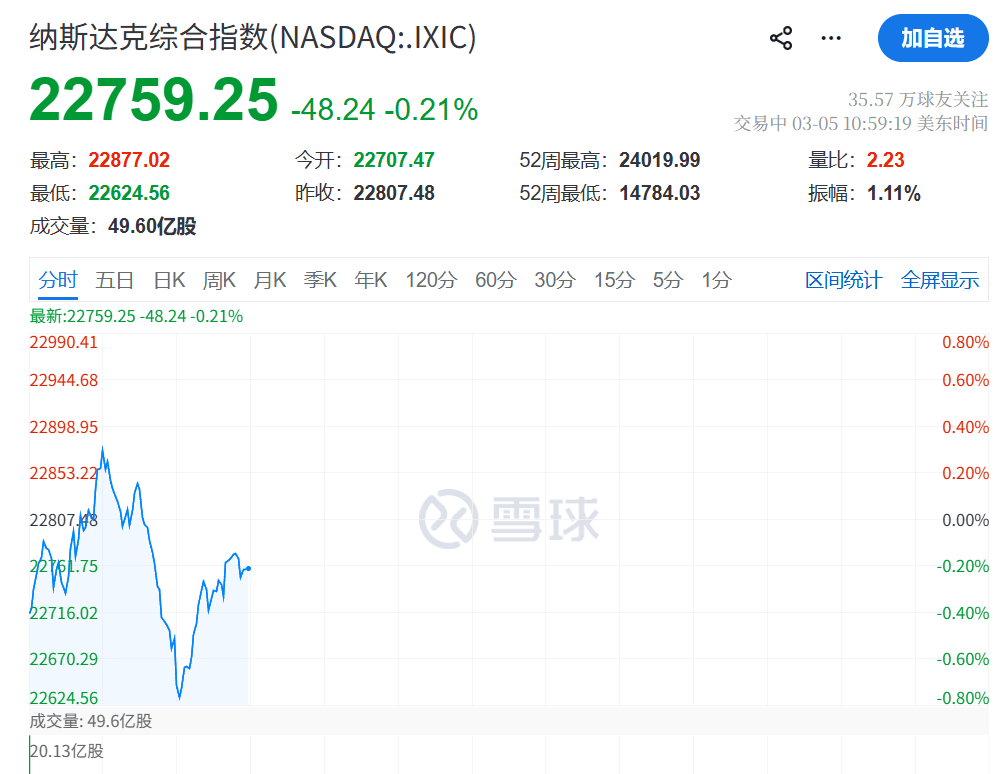Image resolution: width=1002 pixels, height=774 pixels.
Task: Click the blue 加自选 button
Action: tap(933, 38)
